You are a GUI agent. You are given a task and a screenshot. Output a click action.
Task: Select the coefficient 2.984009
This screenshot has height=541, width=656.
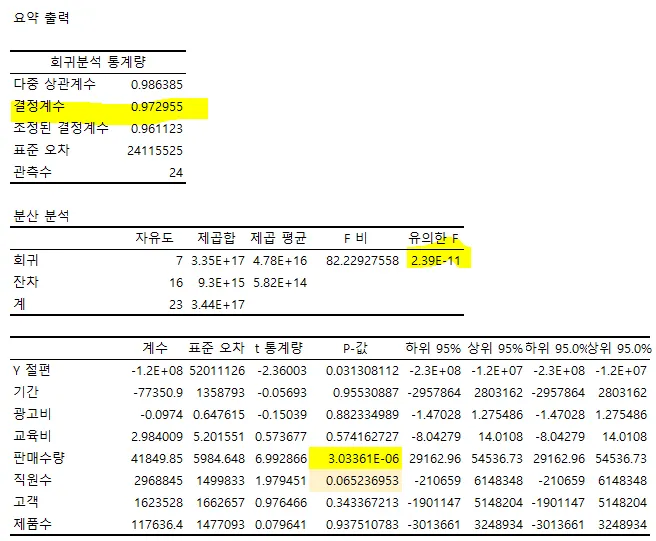(157, 436)
